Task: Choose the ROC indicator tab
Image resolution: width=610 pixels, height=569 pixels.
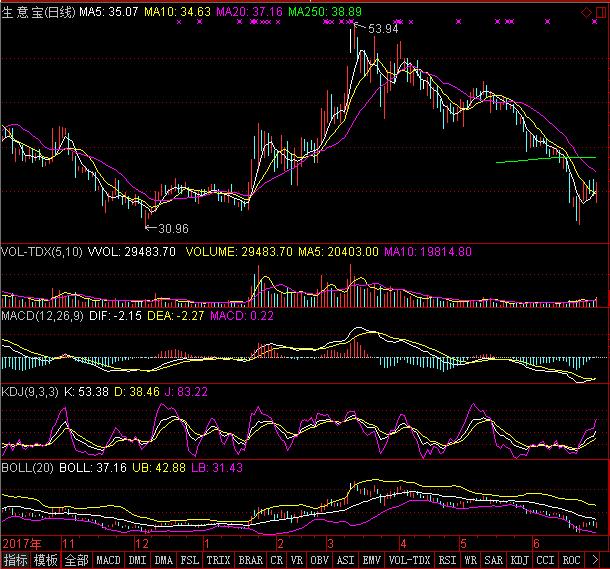Action: 571,560
